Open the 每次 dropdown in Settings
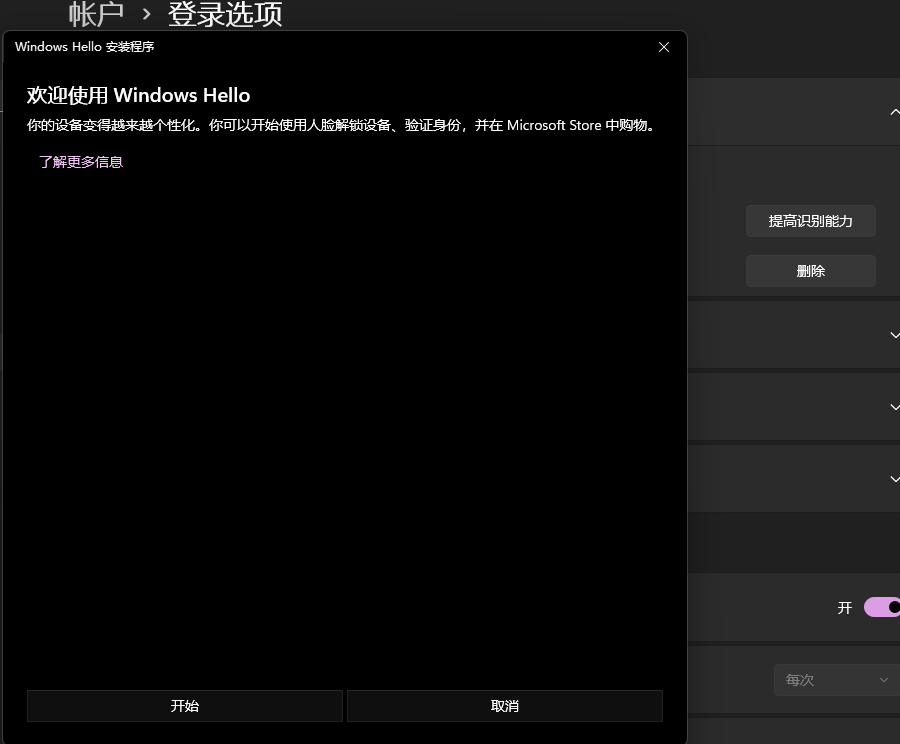Screen dimensions: 900x744 coord(837,680)
